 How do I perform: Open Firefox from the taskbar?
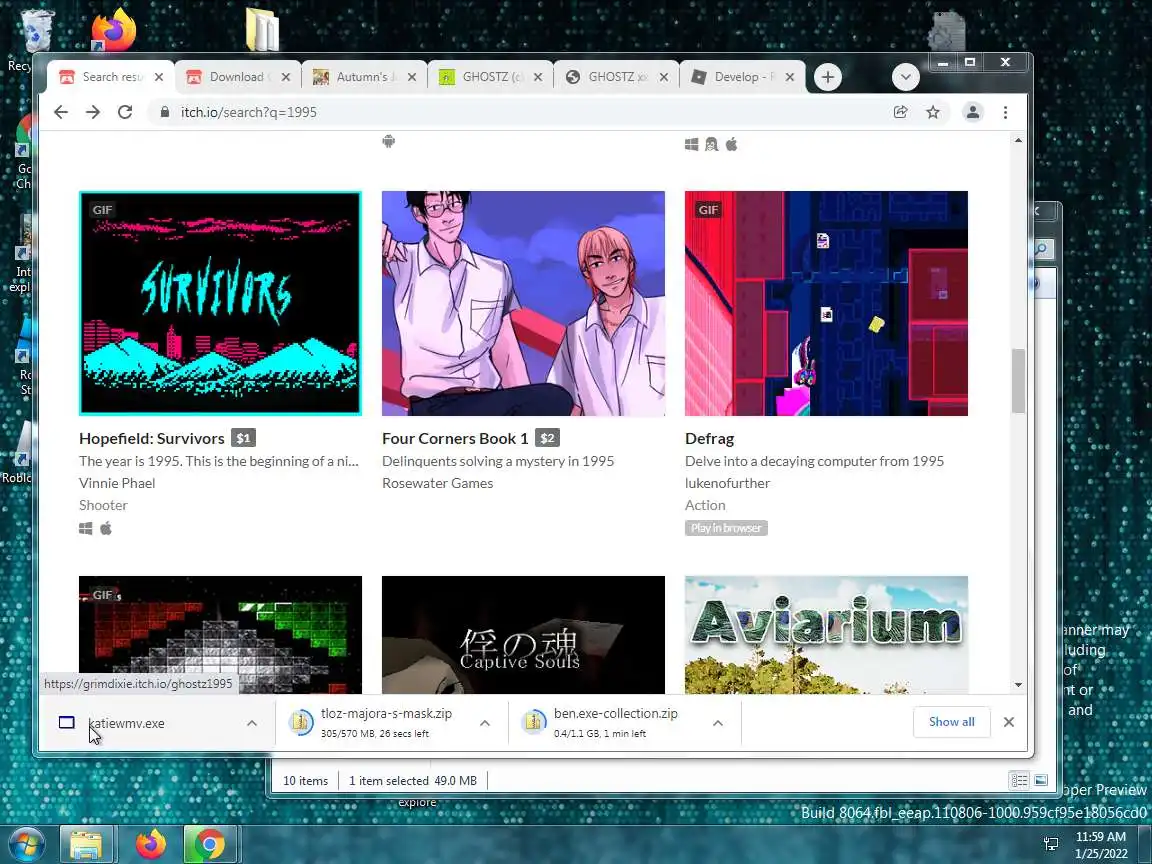click(x=151, y=844)
